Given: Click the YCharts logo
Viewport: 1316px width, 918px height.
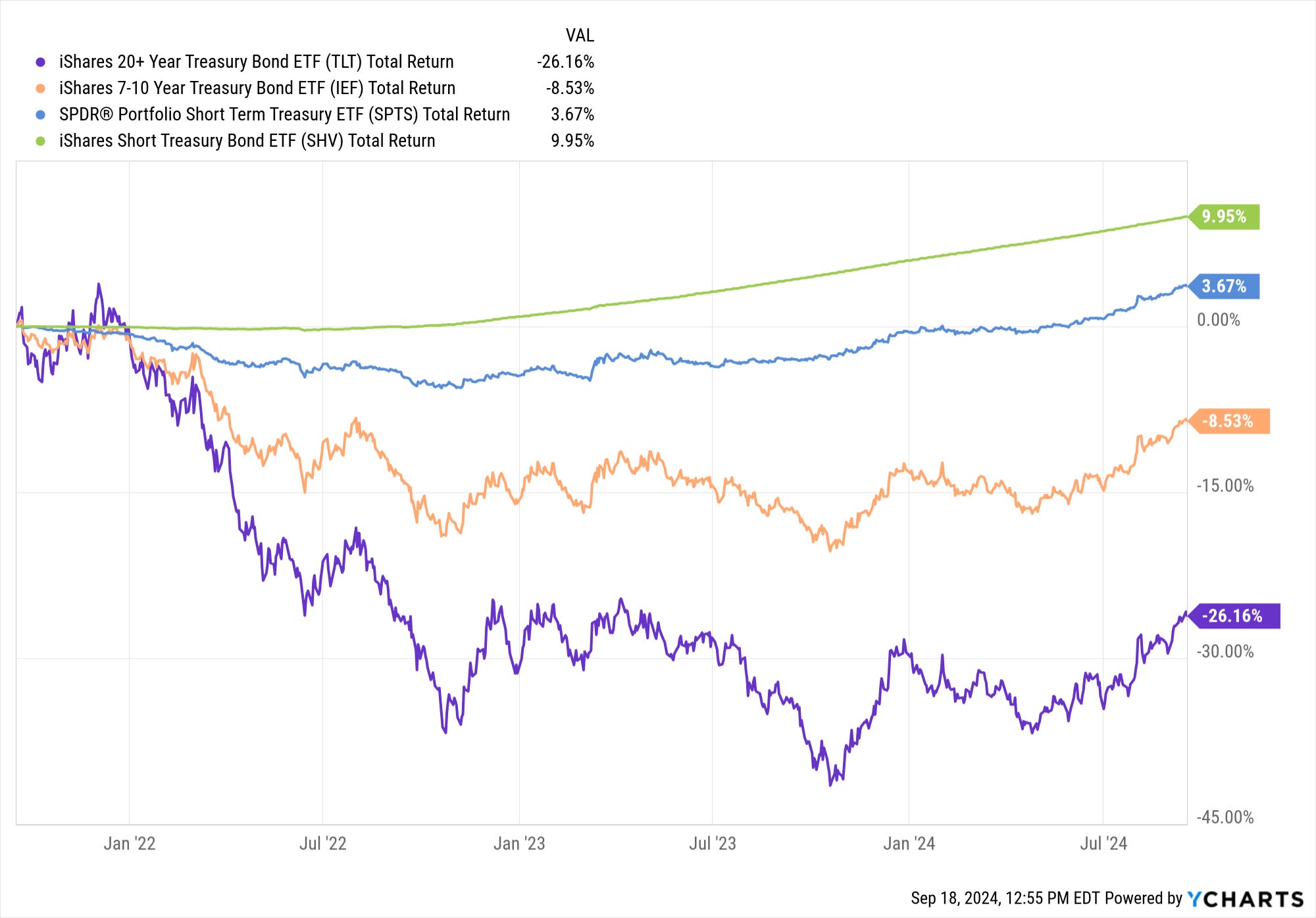Looking at the screenshot, I should (1245, 899).
